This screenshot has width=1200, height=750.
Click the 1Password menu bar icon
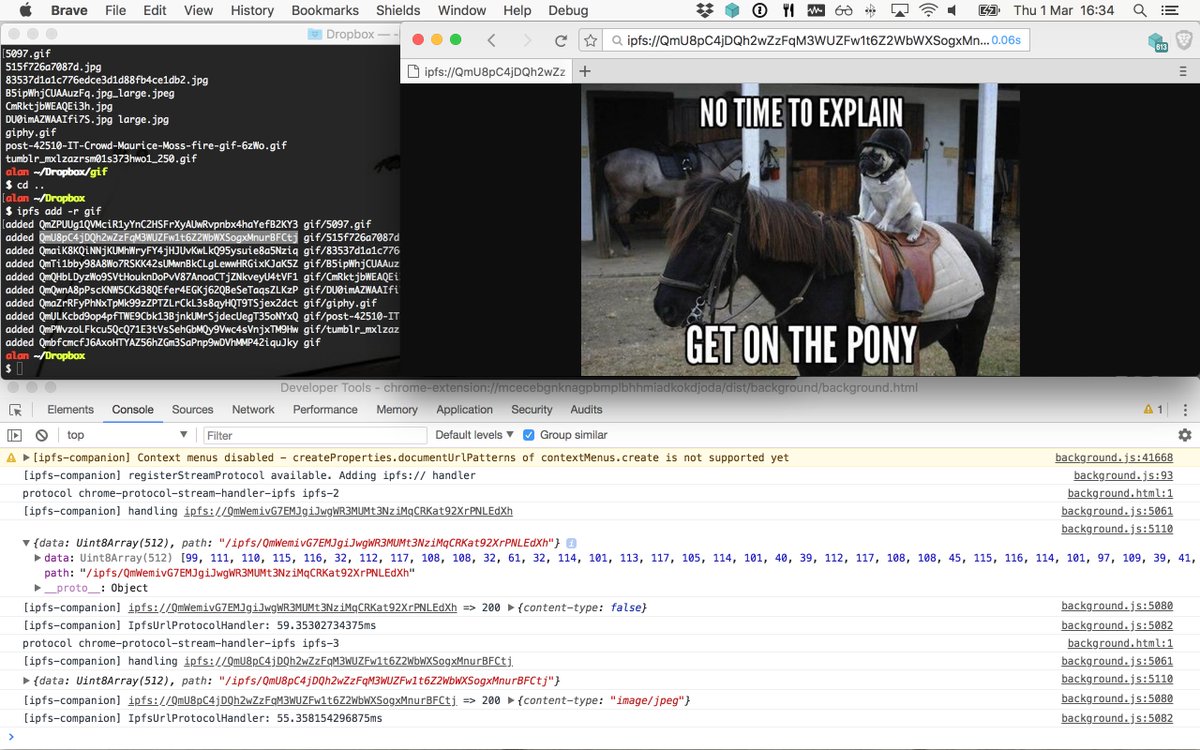760,10
